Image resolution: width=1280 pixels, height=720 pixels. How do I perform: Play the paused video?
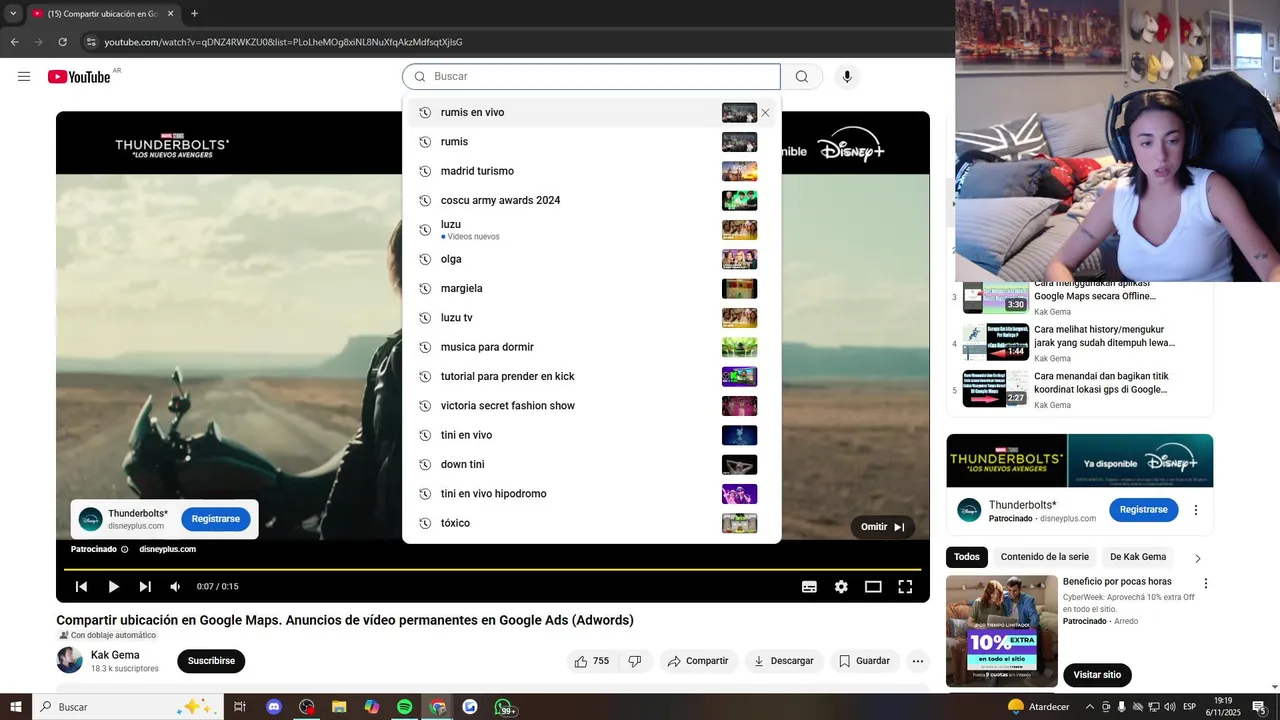coord(113,587)
